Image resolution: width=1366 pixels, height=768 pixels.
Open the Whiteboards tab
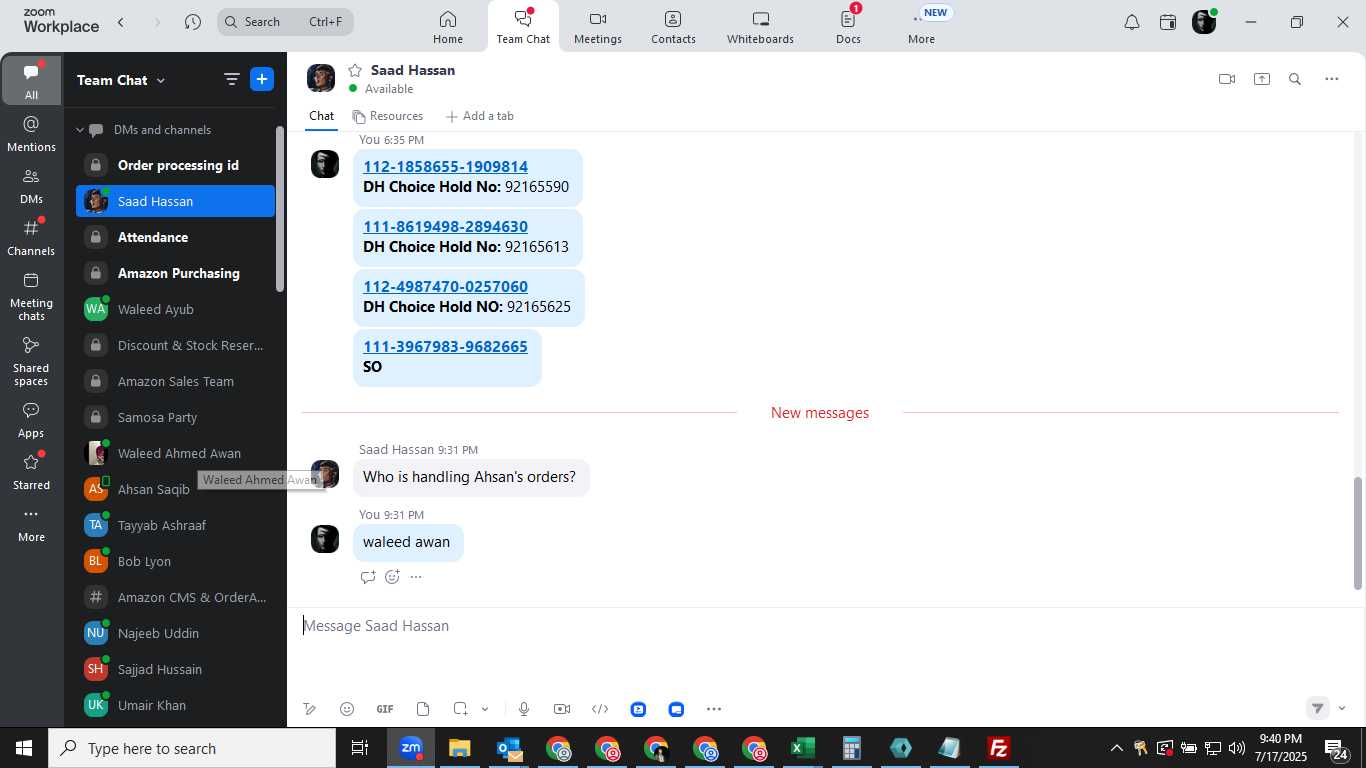click(760, 27)
